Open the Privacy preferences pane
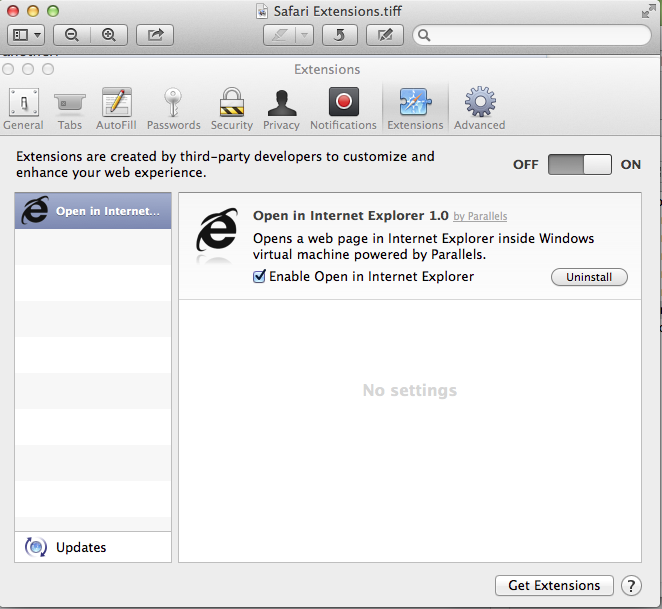This screenshot has height=609, width=662. point(282,109)
